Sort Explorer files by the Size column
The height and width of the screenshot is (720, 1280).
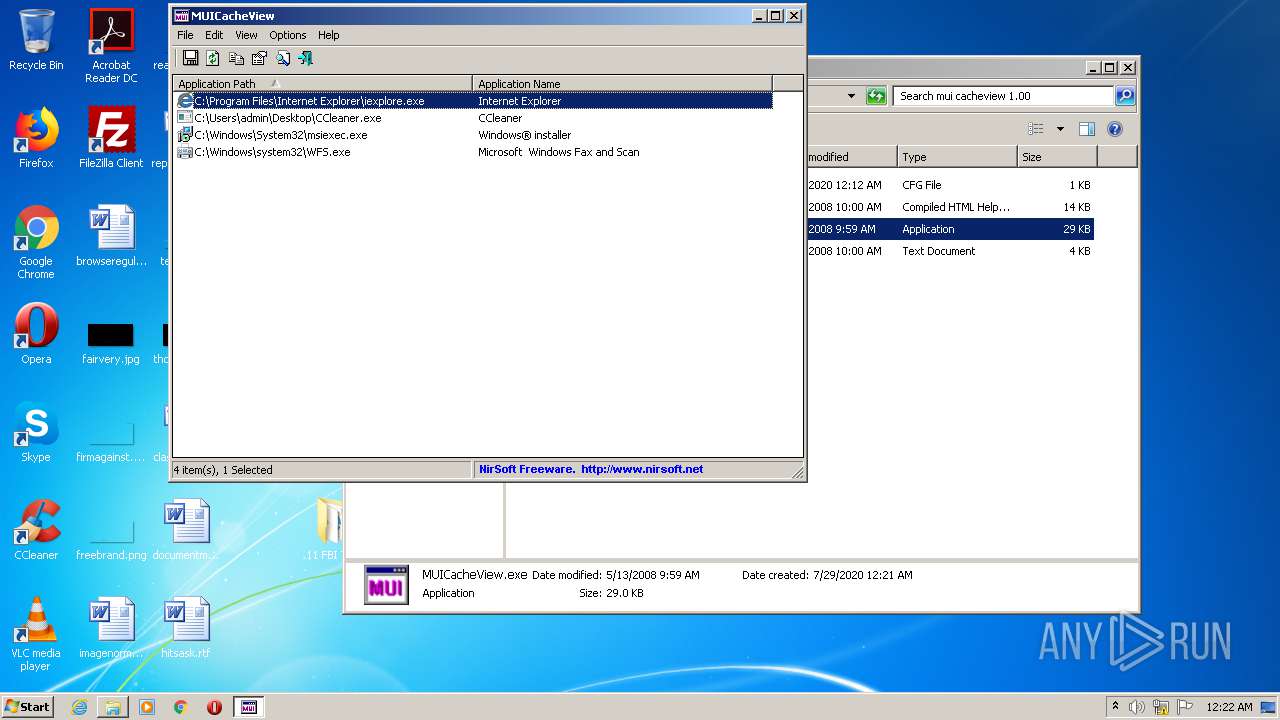click(1057, 157)
